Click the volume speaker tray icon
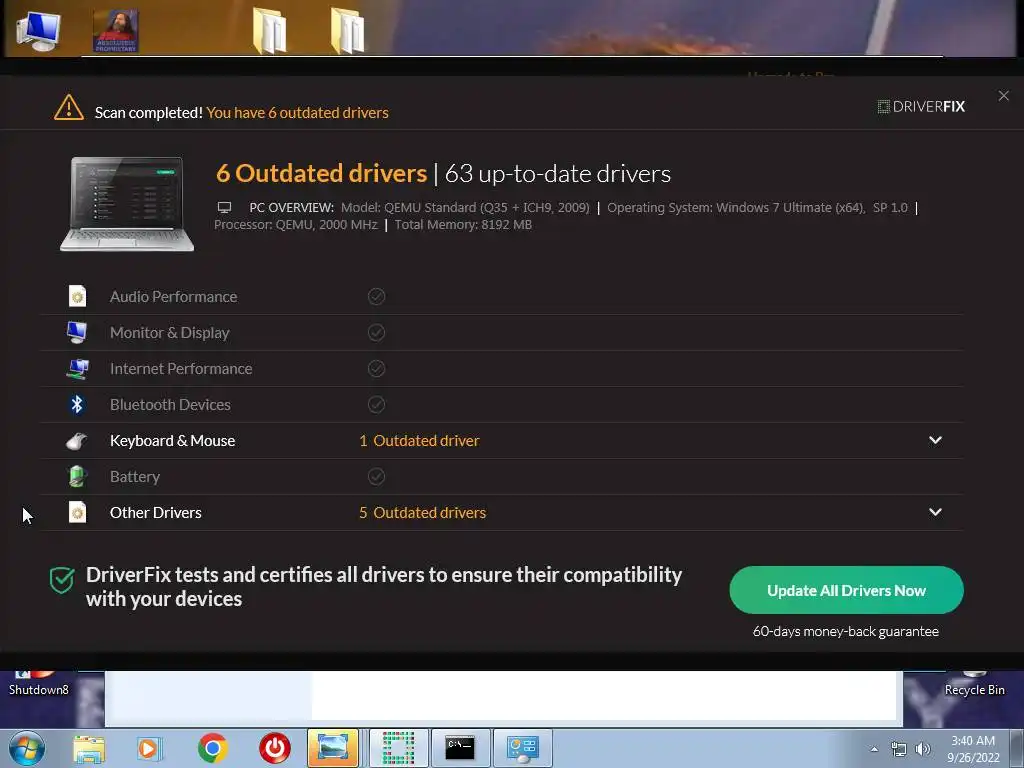Viewport: 1024px width, 768px height. 923,749
